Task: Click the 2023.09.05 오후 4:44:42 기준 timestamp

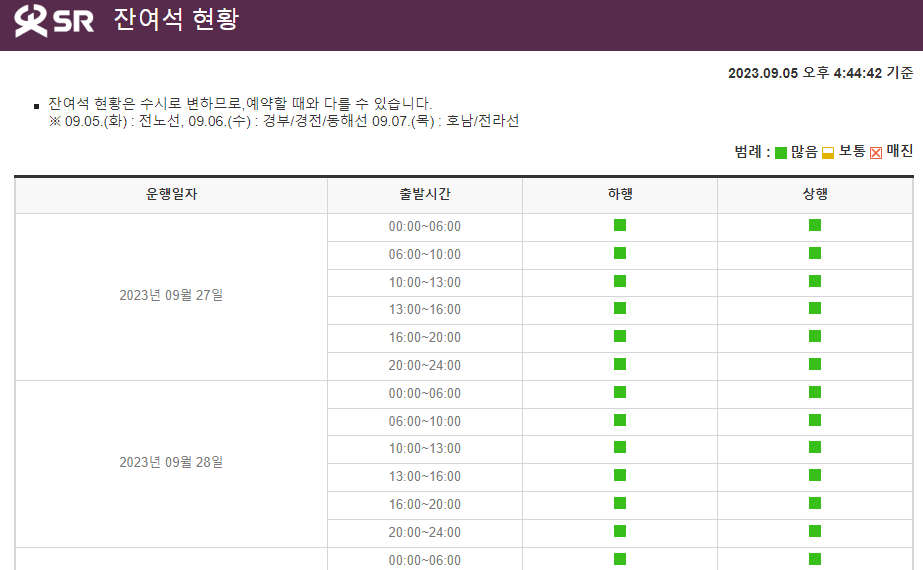Action: (x=821, y=73)
